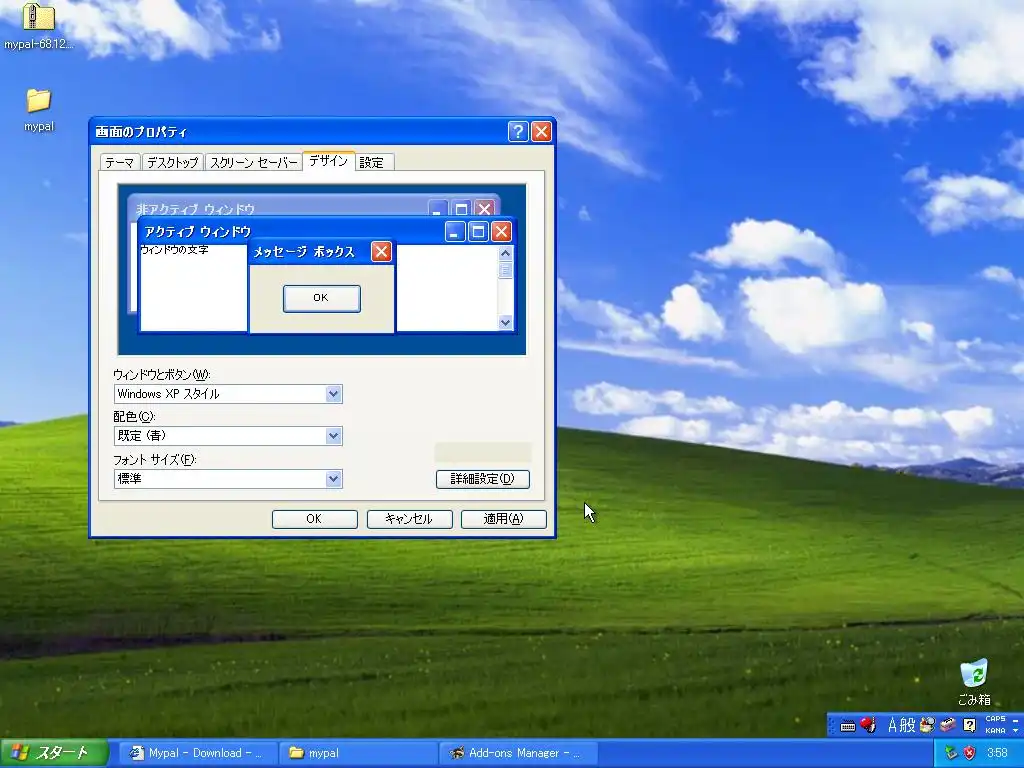Open the mypal-68.12 zip file icon

pyautogui.click(x=39, y=27)
